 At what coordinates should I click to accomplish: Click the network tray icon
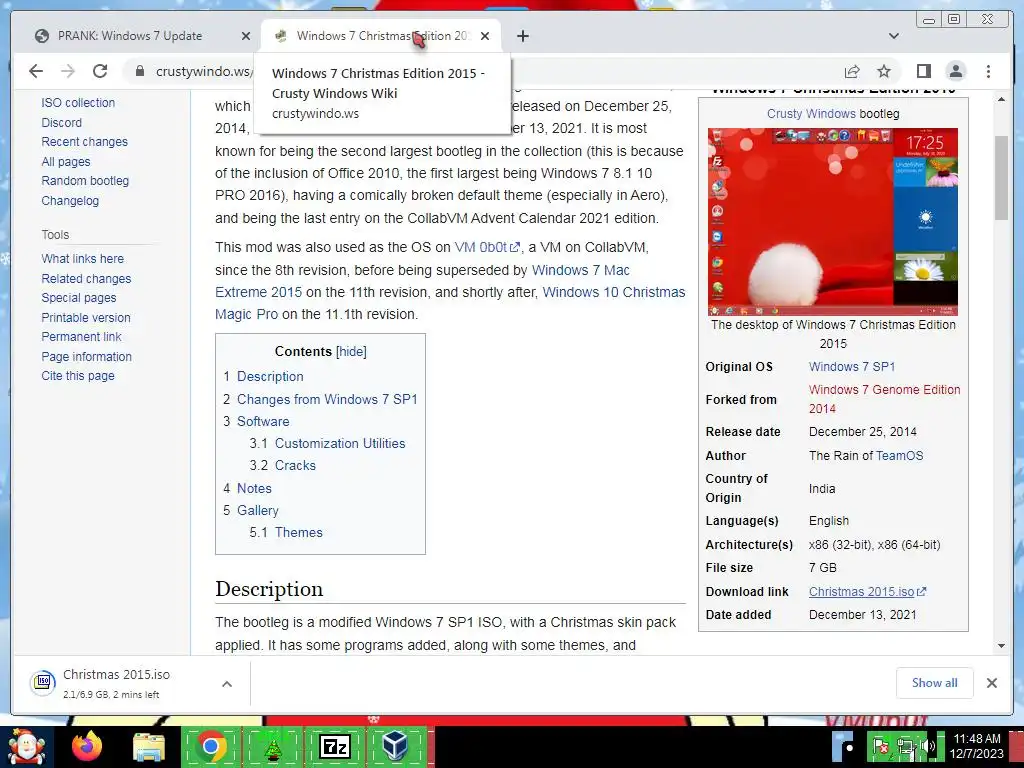pos(905,747)
